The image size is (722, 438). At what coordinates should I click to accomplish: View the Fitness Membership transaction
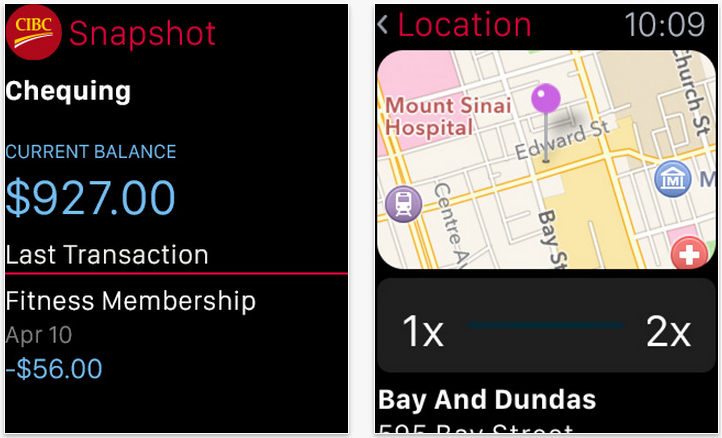click(130, 300)
